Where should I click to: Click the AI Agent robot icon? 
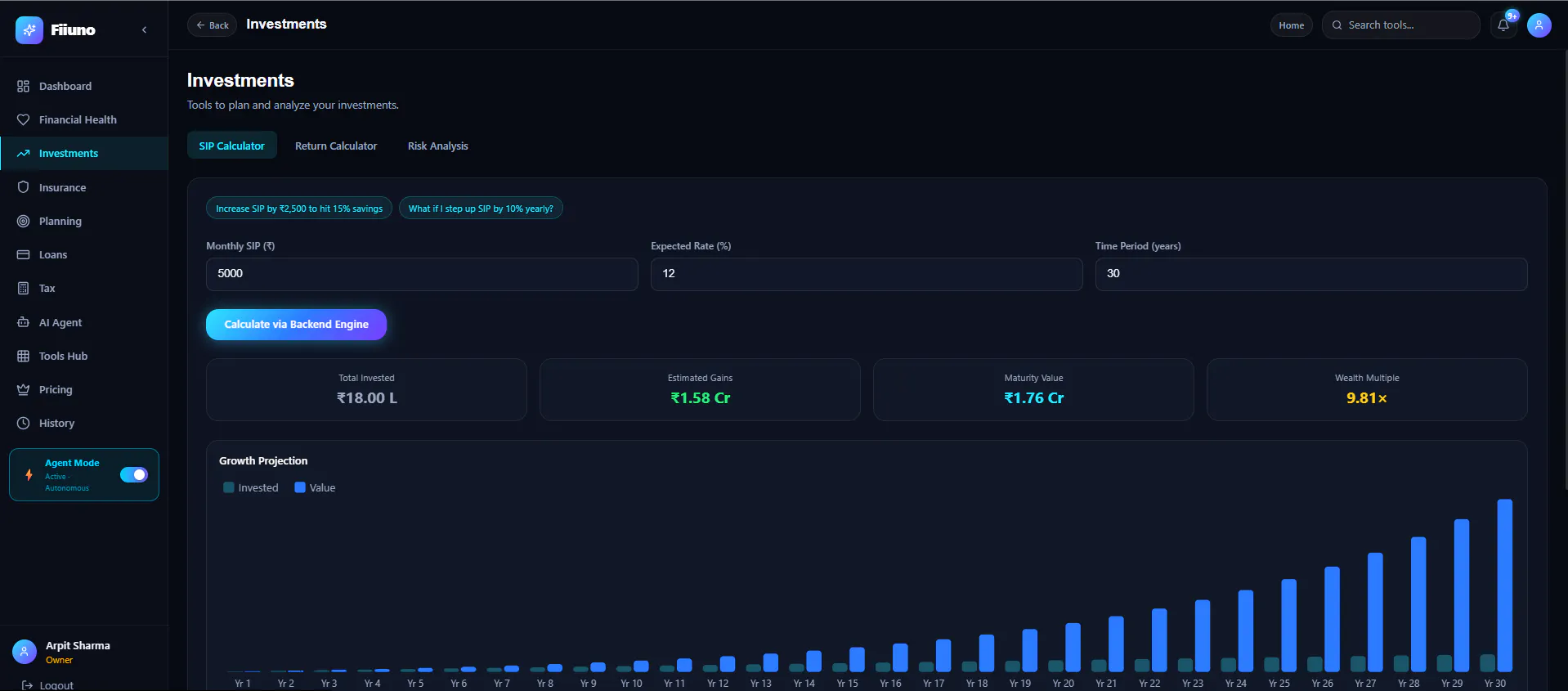coord(23,322)
